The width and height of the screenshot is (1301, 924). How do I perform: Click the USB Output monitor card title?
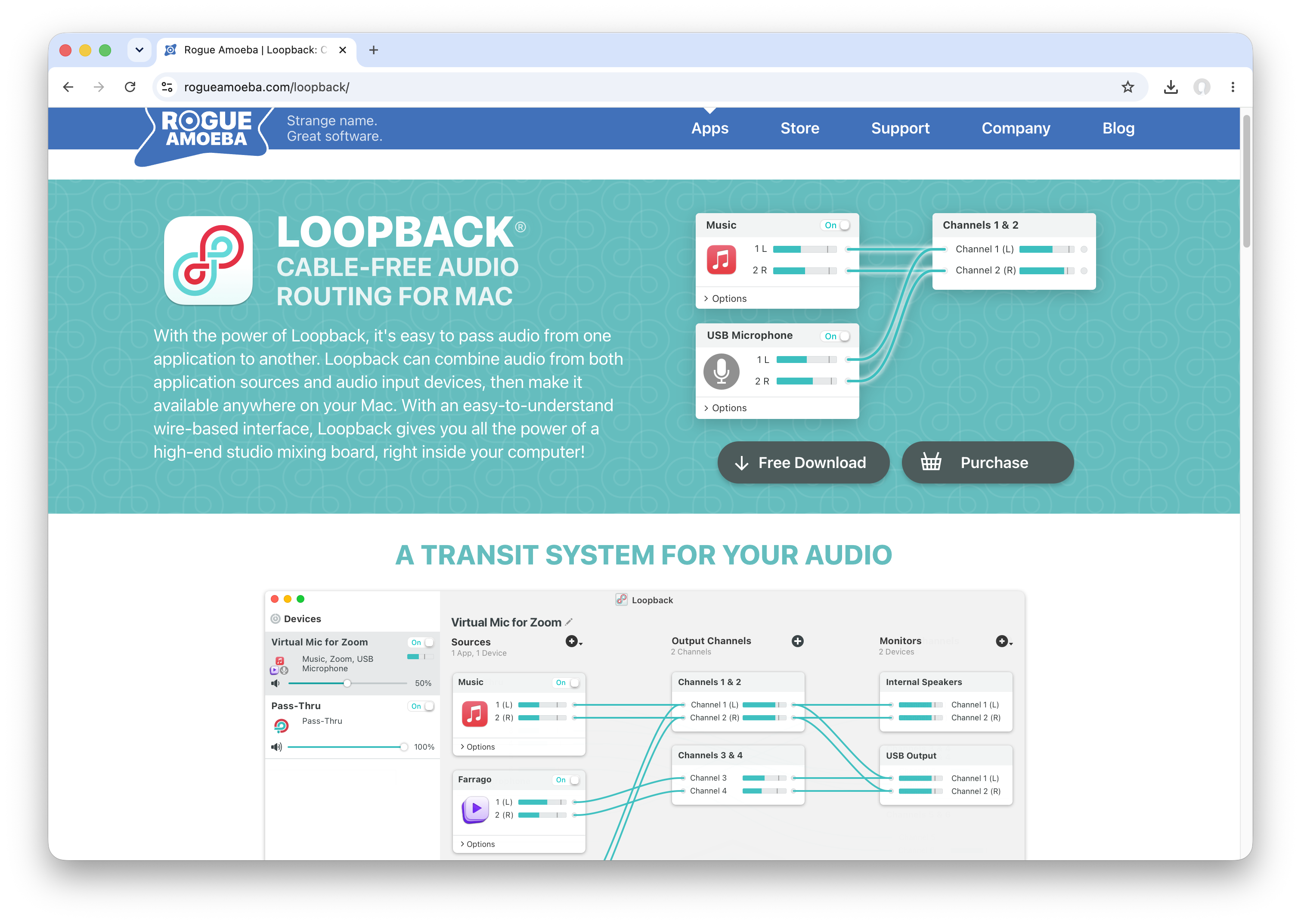(x=911, y=756)
